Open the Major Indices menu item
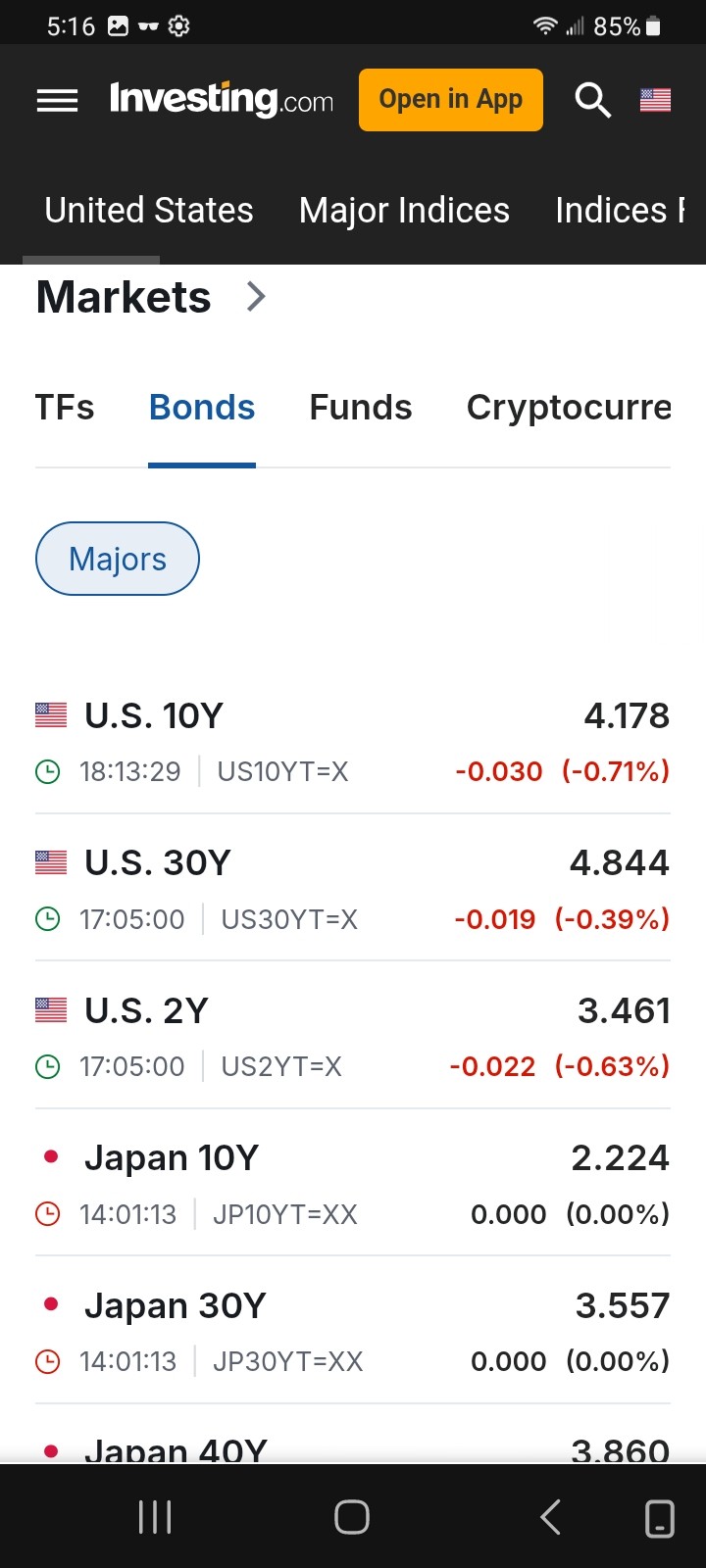Viewport: 706px width, 1568px height. [404, 211]
